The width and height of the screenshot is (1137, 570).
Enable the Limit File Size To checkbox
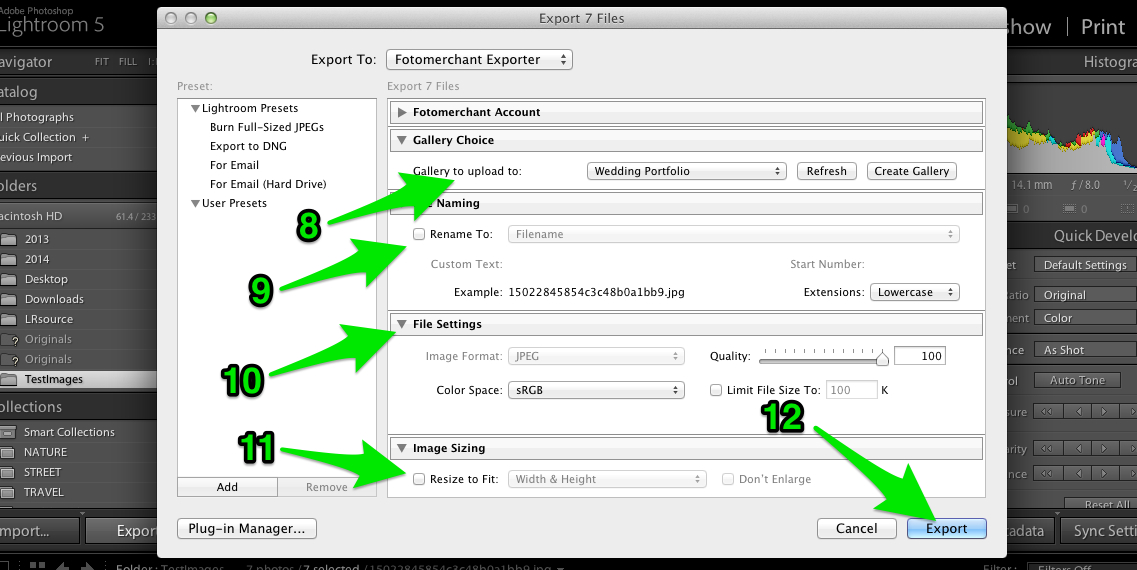click(716, 390)
